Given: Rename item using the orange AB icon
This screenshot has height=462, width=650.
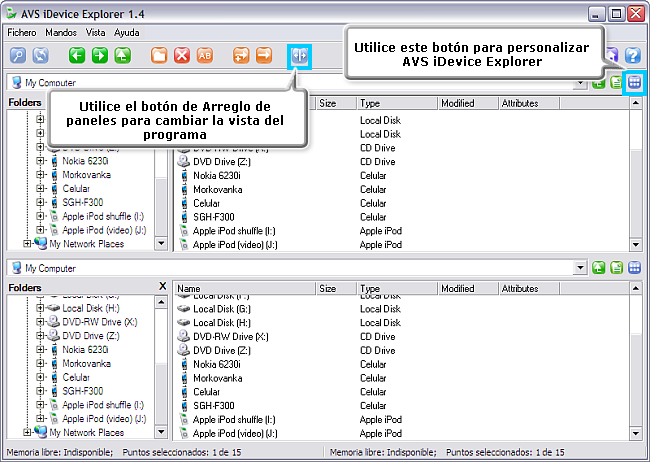Looking at the screenshot, I should click(x=205, y=55).
